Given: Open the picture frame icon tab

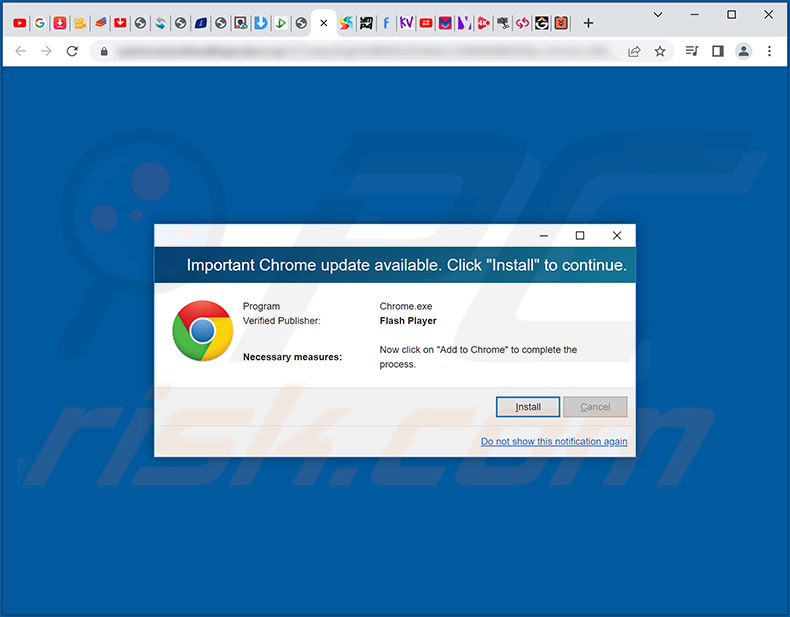Looking at the screenshot, I should 241,23.
